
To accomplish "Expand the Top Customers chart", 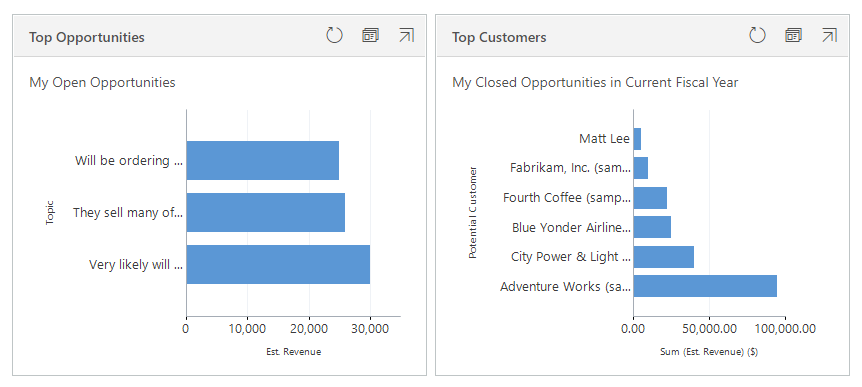I will tap(830, 36).
